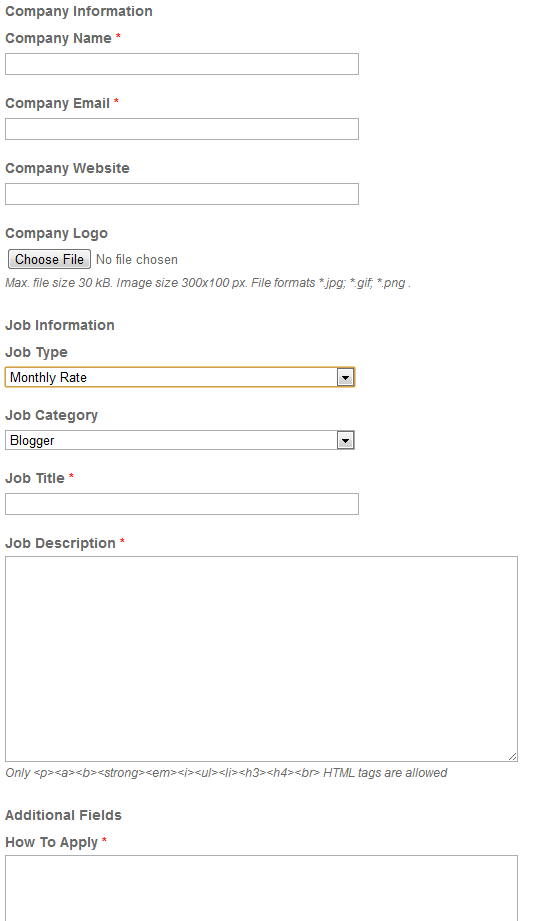Select the Monthly Rate text in Job Type
The image size is (534, 921).
click(48, 377)
